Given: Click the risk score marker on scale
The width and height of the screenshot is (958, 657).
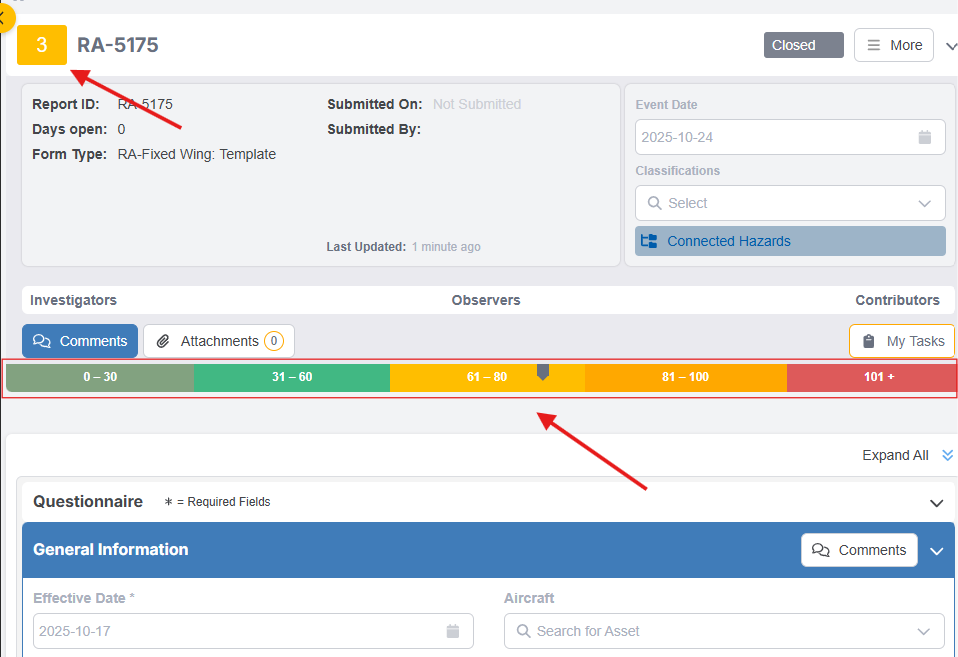Looking at the screenshot, I should coord(543,372).
